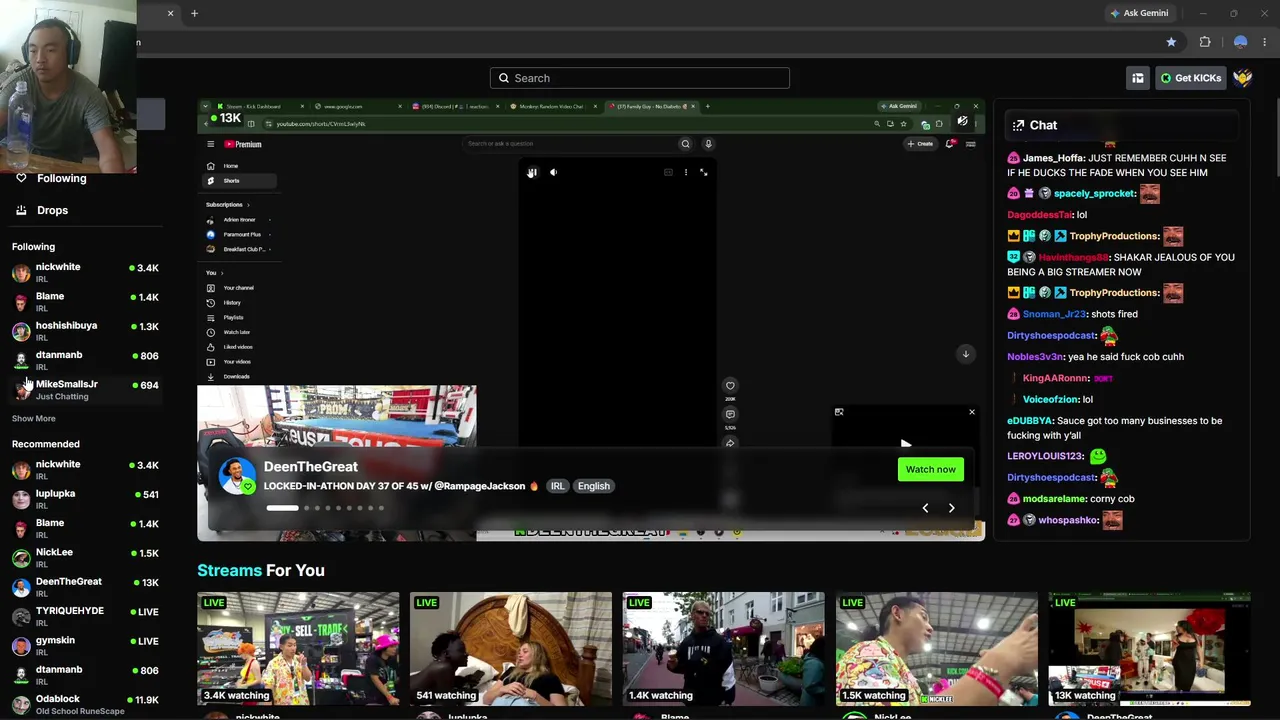Viewport: 1280px width, 720px height.
Task: Click James_Hoffa's username in chat
Action: pyautogui.click(x=1053, y=158)
